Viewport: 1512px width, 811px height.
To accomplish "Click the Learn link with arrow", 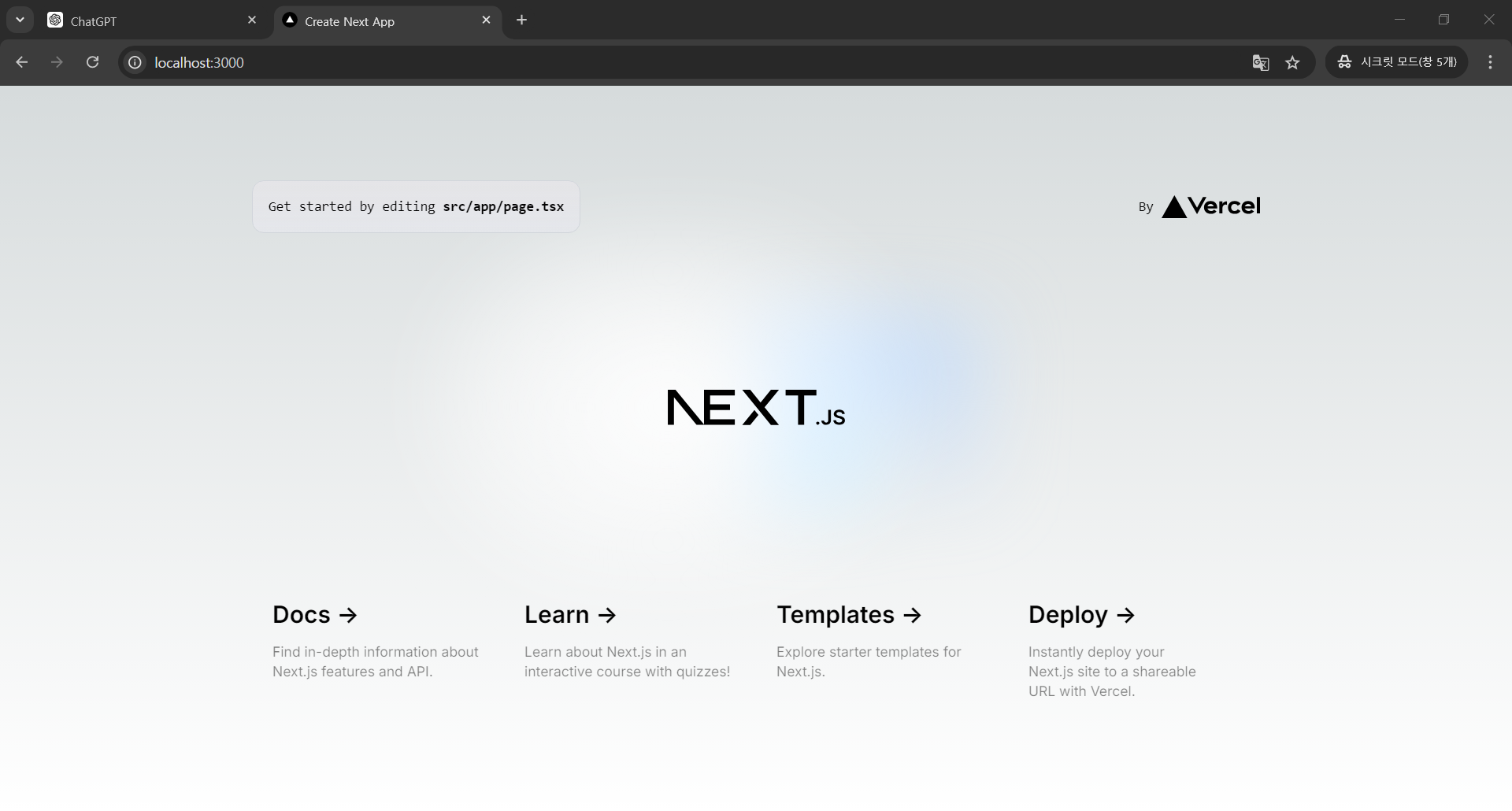I will (x=569, y=615).
